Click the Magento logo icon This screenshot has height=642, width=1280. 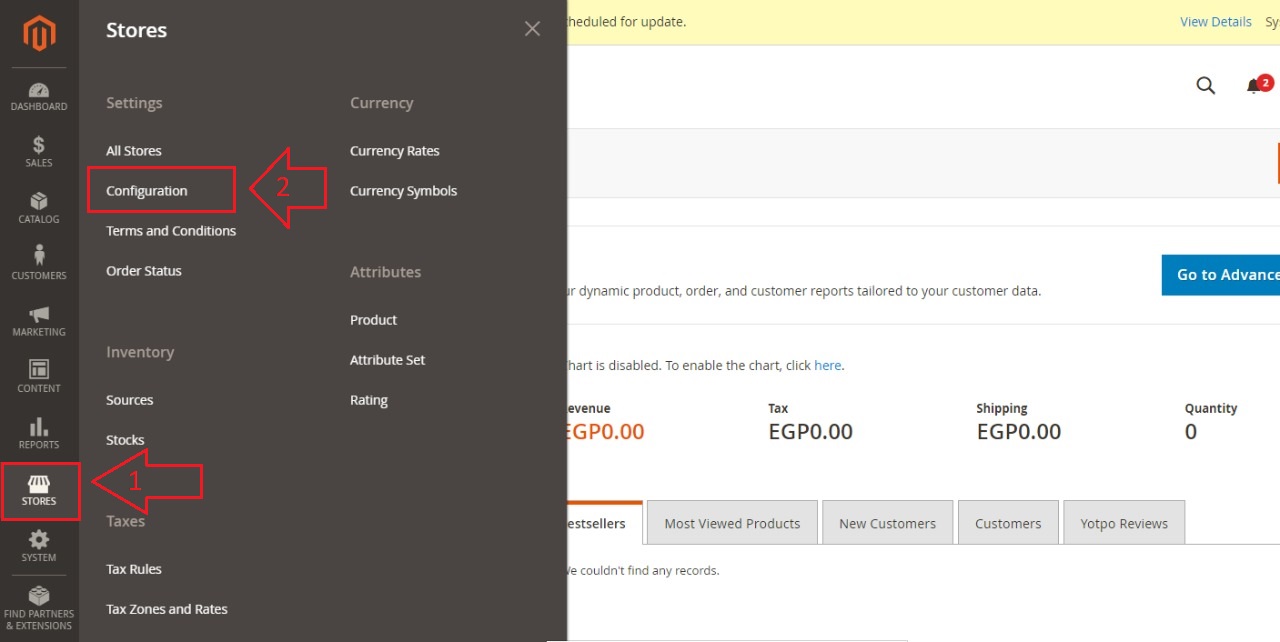[x=39, y=34]
